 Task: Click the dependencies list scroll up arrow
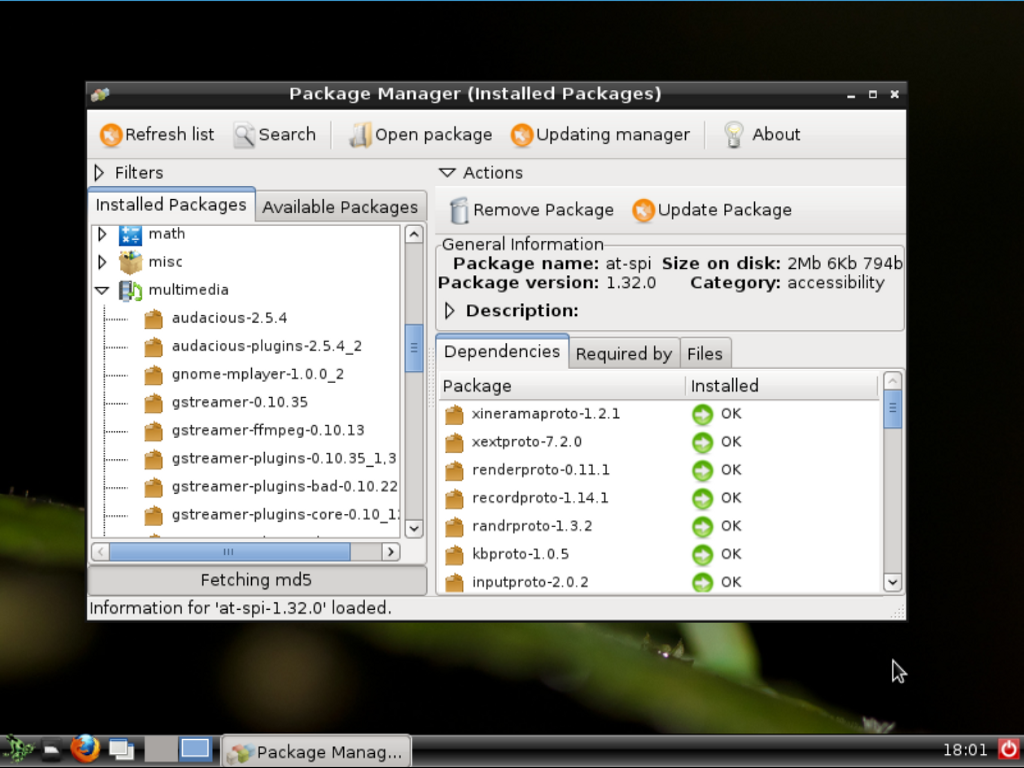(893, 381)
